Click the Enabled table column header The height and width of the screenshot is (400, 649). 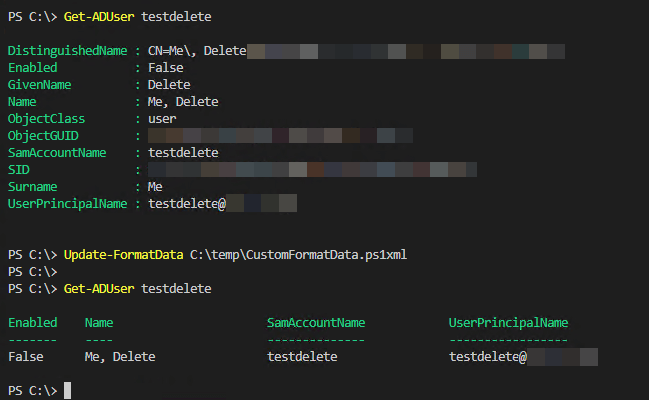[x=33, y=322]
